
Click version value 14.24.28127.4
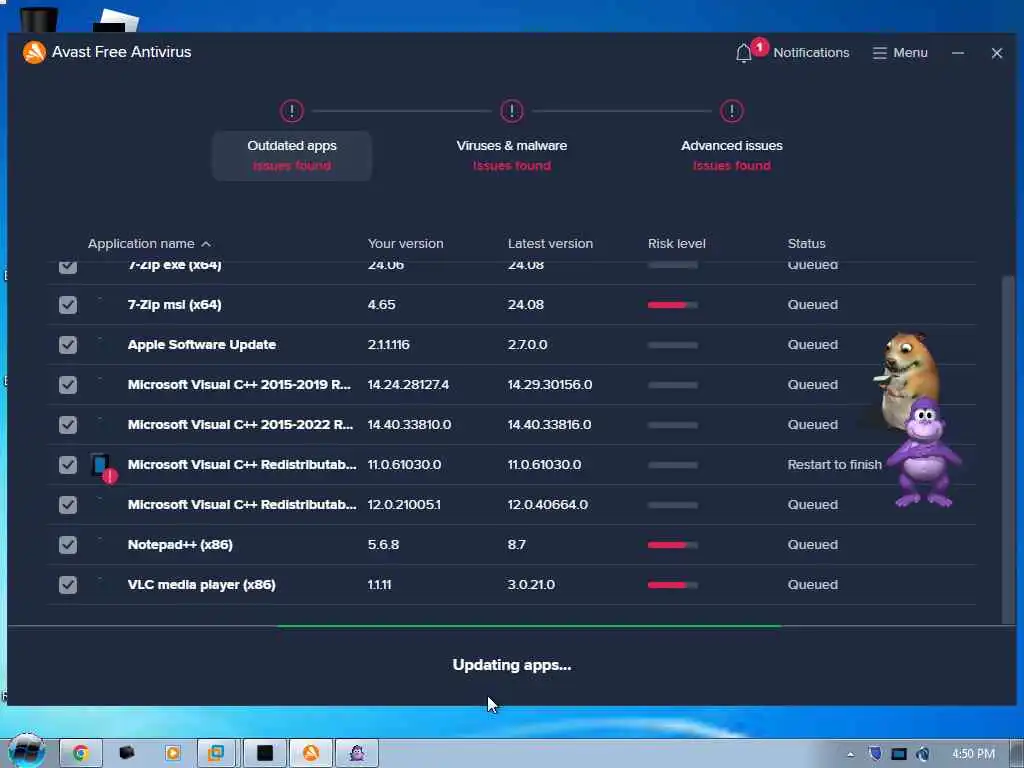point(408,385)
